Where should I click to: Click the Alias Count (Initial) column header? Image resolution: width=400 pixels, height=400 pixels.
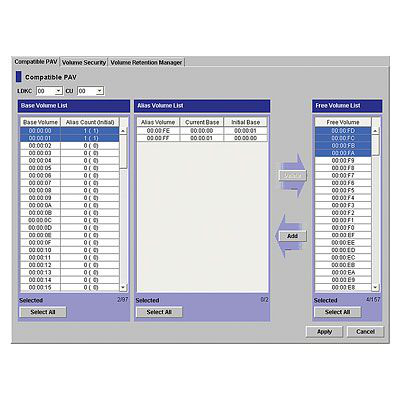pyautogui.click(x=90, y=122)
